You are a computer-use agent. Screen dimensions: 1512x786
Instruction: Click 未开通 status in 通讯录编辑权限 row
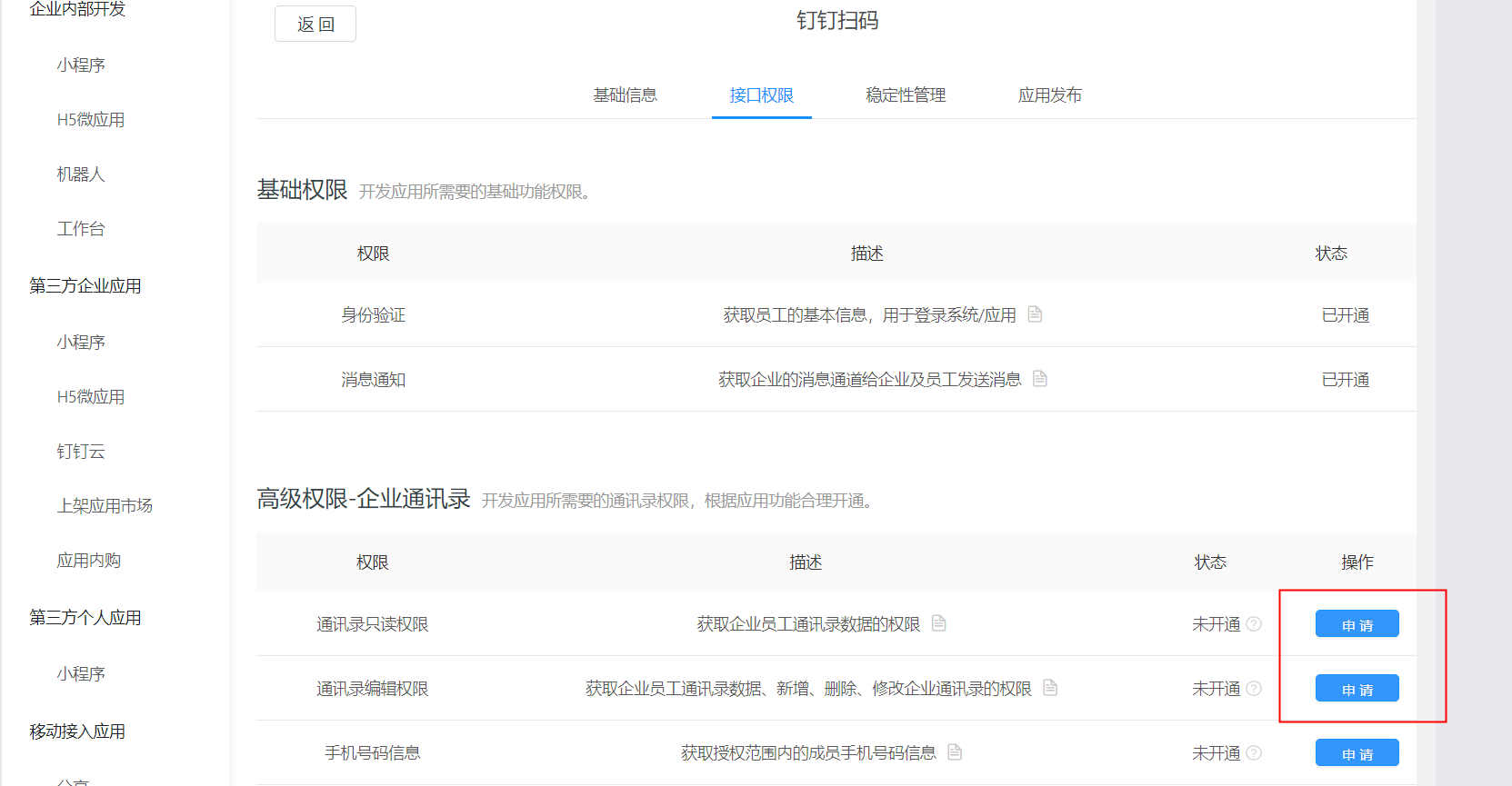click(1217, 689)
